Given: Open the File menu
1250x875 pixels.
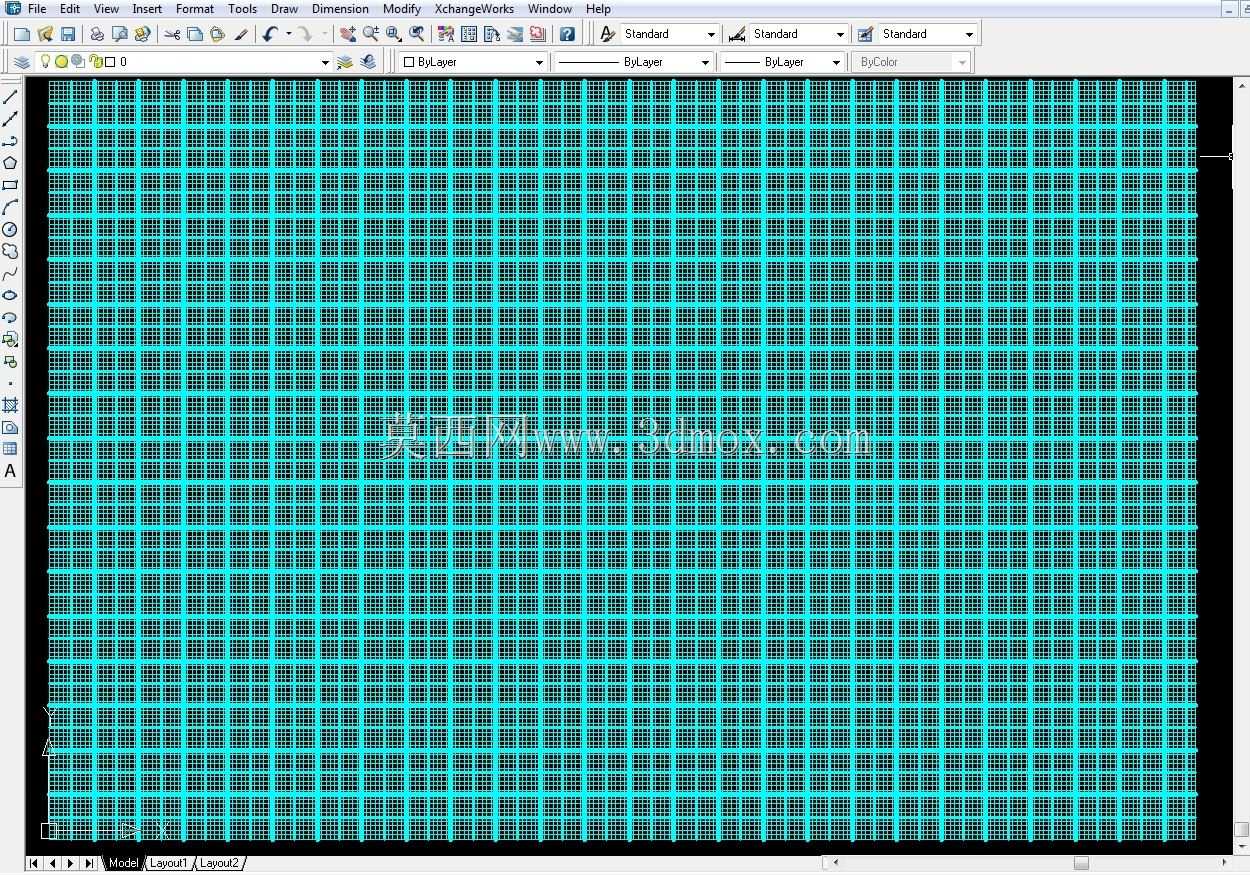Looking at the screenshot, I should tap(37, 9).
